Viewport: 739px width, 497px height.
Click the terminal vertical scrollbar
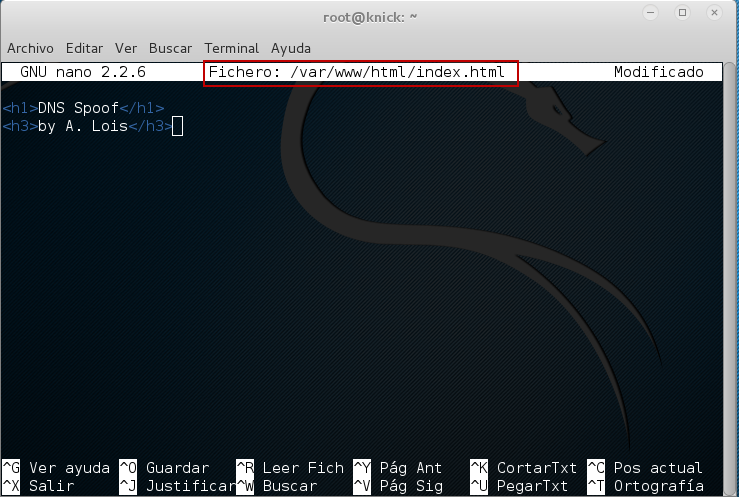pyautogui.click(x=730, y=278)
